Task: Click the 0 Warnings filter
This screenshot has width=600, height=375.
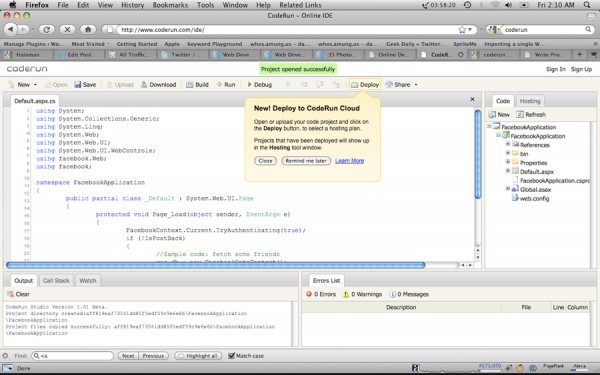Action: [362, 294]
